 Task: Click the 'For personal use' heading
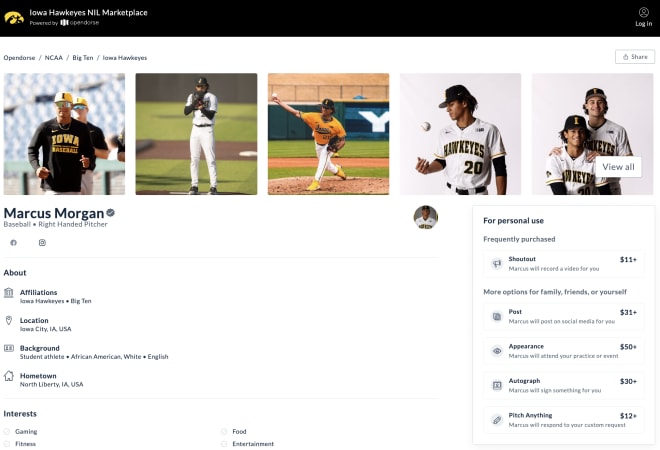coord(514,221)
